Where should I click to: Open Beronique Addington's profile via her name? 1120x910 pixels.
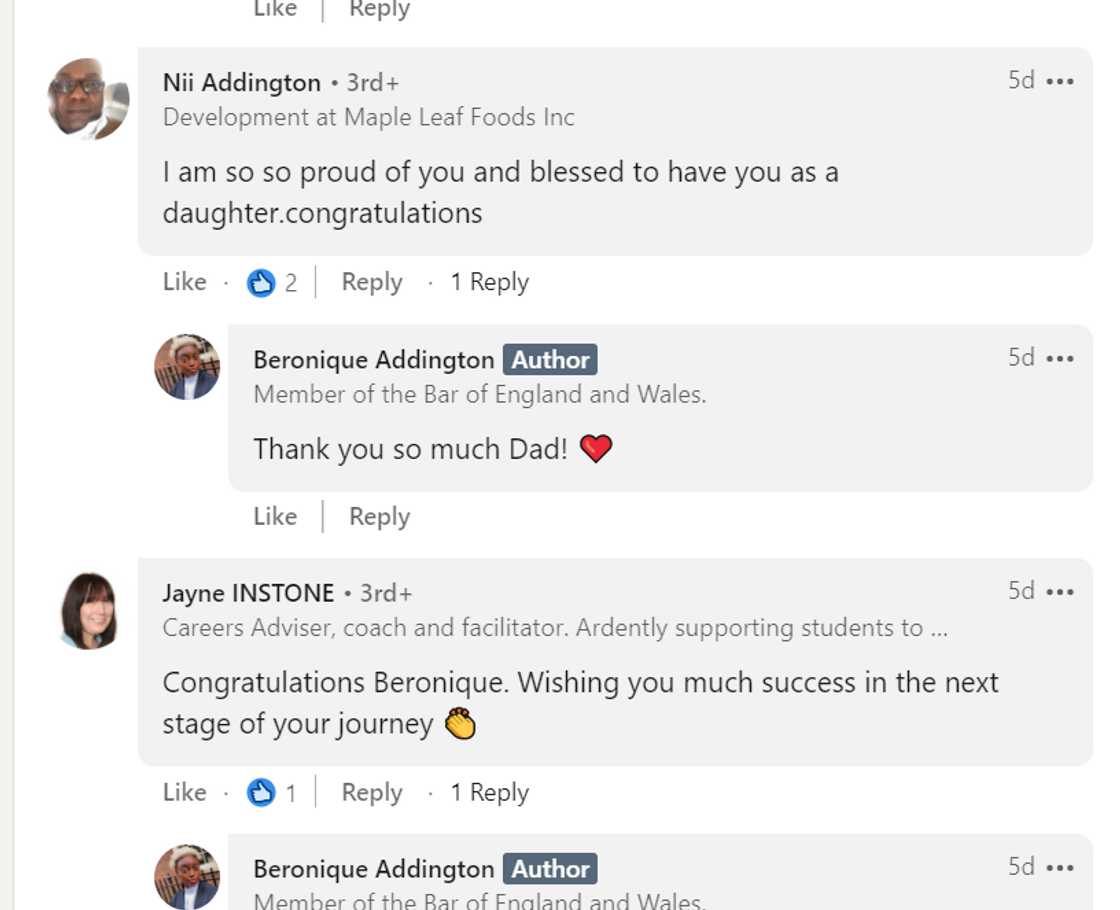(370, 360)
